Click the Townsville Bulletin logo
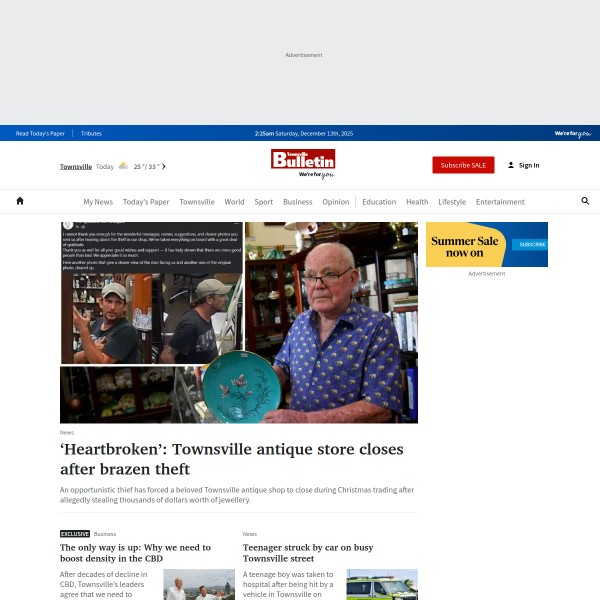The image size is (600, 600). pos(303,164)
